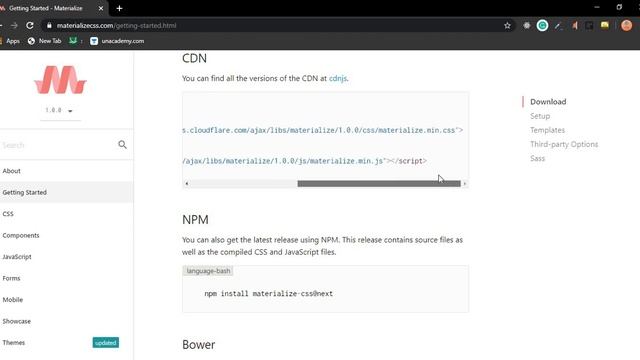Screen dimensions: 640x360
Task: Click the pen extension icon in the toolbar
Action: tap(558, 26)
